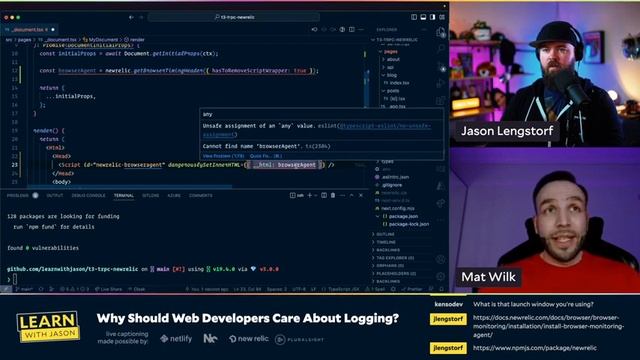
Task: Switch to the AZURE panel tab
Action: click(174, 196)
